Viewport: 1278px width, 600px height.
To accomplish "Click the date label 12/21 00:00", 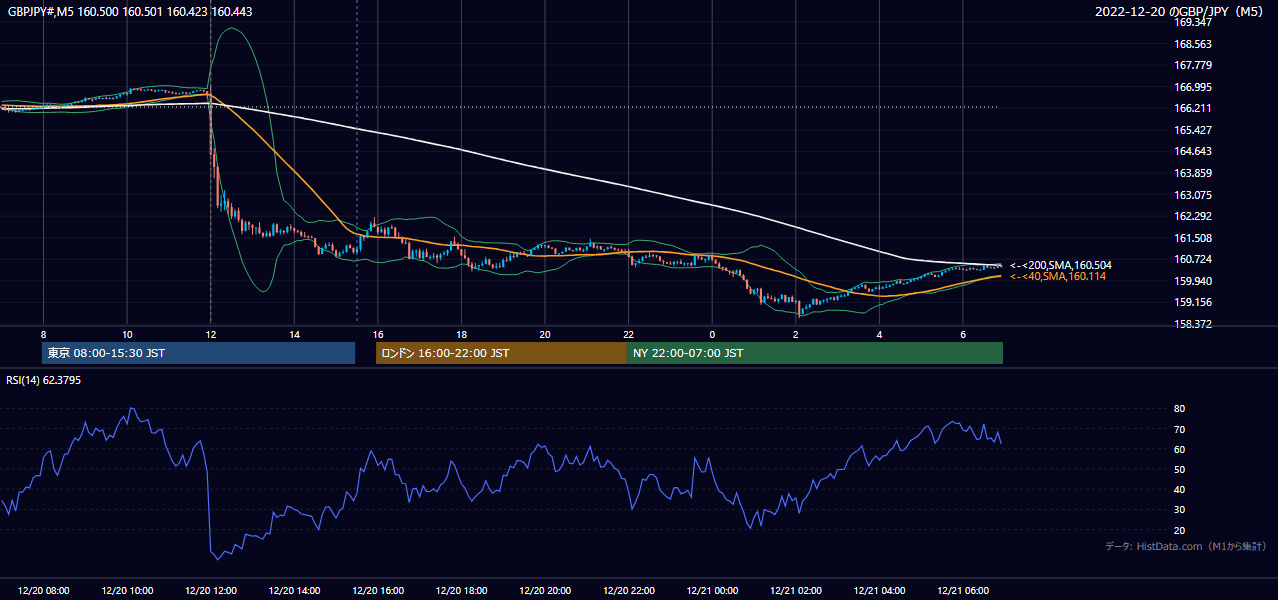I will pos(712,591).
